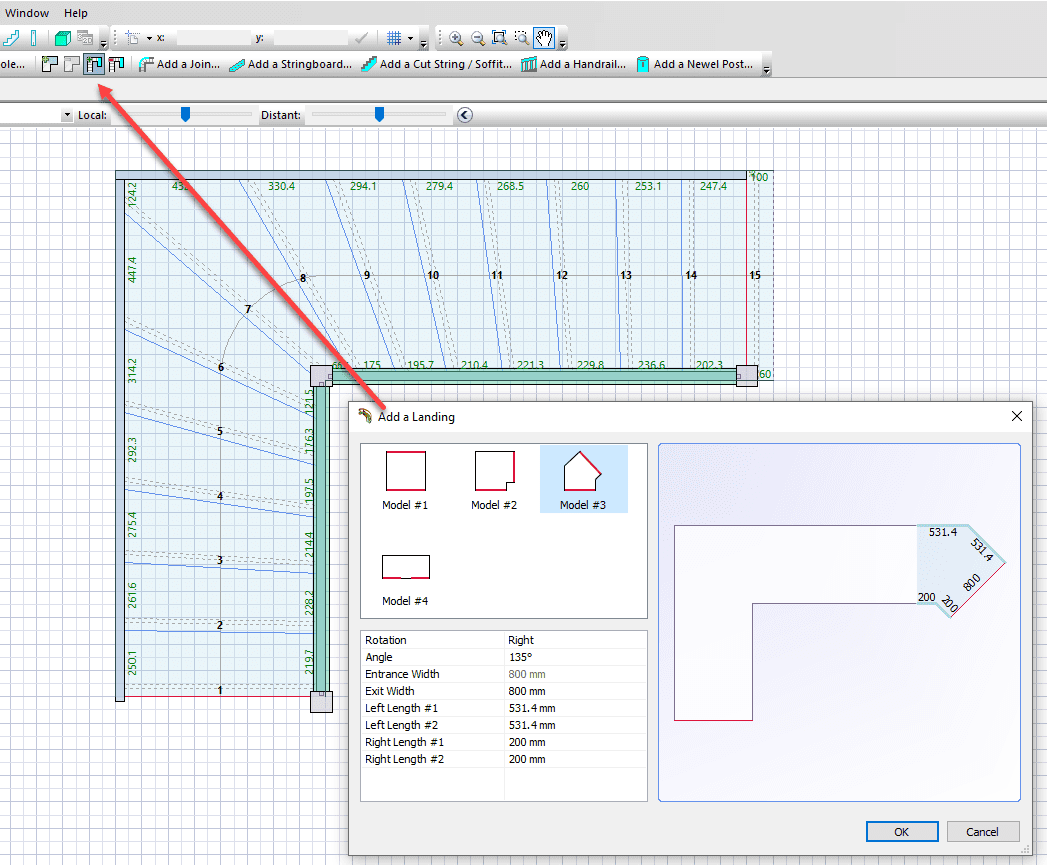Click the collapse arrow circle beside Distant slider

pos(465,115)
